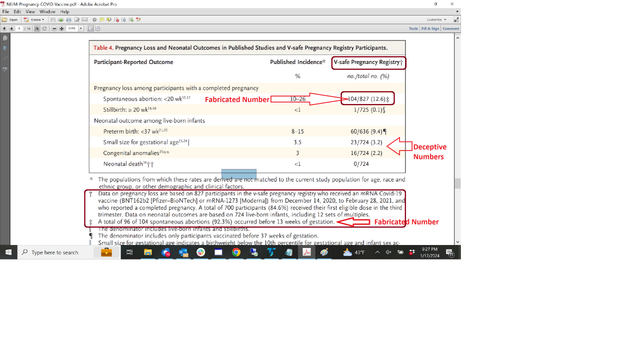Click the Print toolbar icon
Screen dimensions: 640x360
(x=69, y=20)
